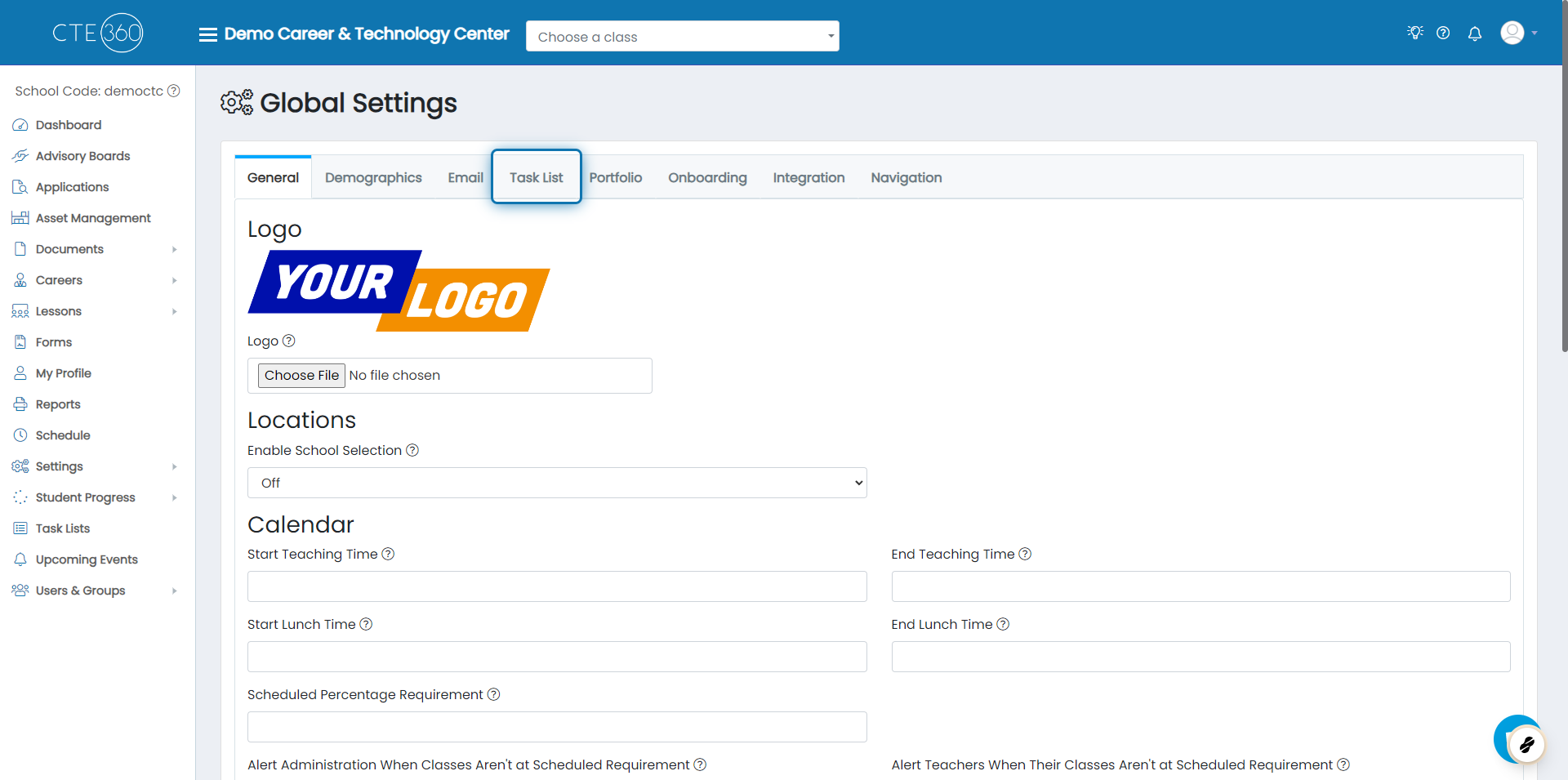Switch to the Demographics tab
The image size is (1568, 780).
tap(373, 177)
